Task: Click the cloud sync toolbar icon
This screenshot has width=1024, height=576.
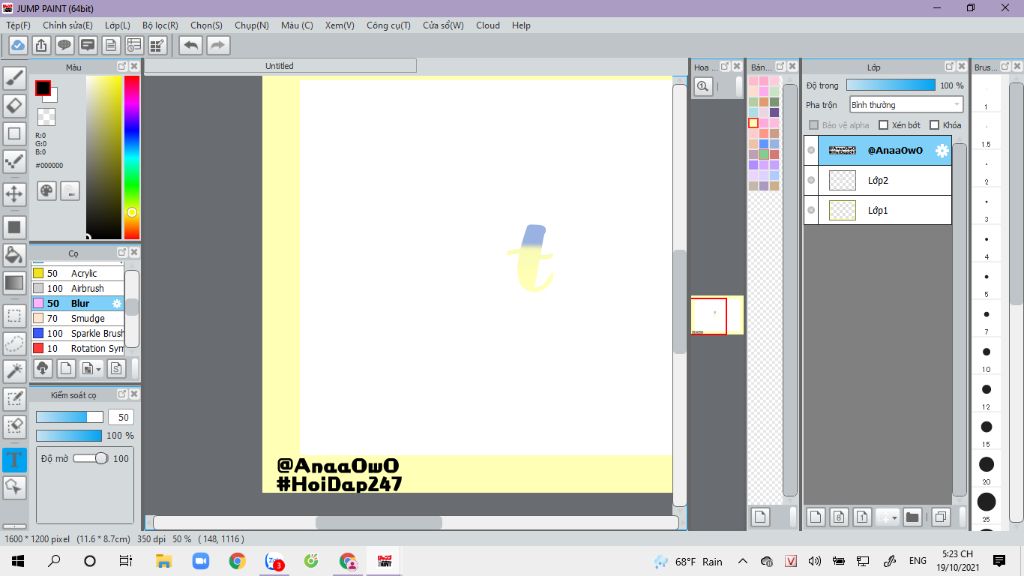Action: pos(18,45)
